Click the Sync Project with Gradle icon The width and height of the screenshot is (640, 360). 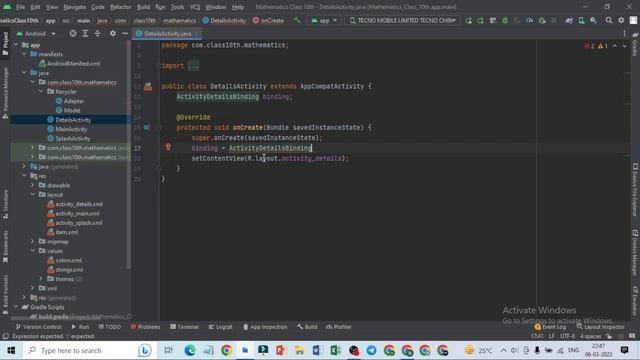tap(569, 20)
